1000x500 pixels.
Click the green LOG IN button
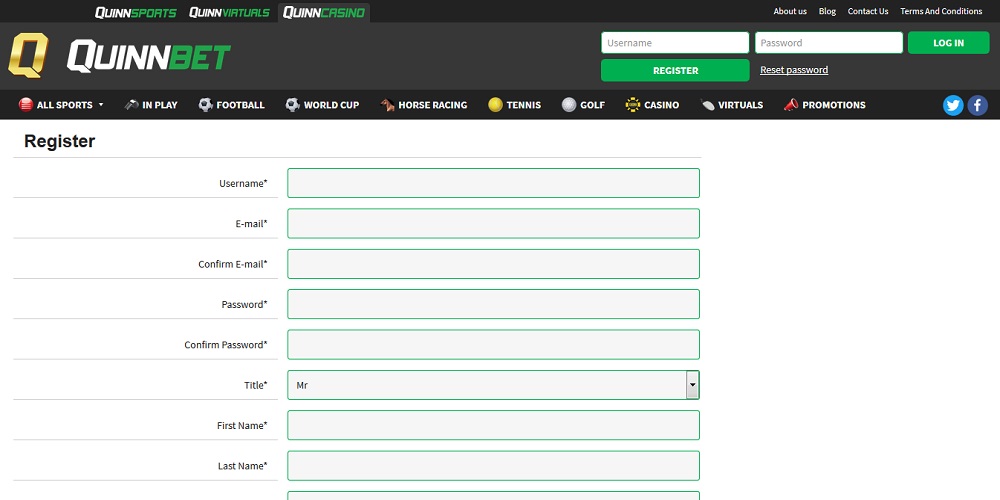[948, 43]
